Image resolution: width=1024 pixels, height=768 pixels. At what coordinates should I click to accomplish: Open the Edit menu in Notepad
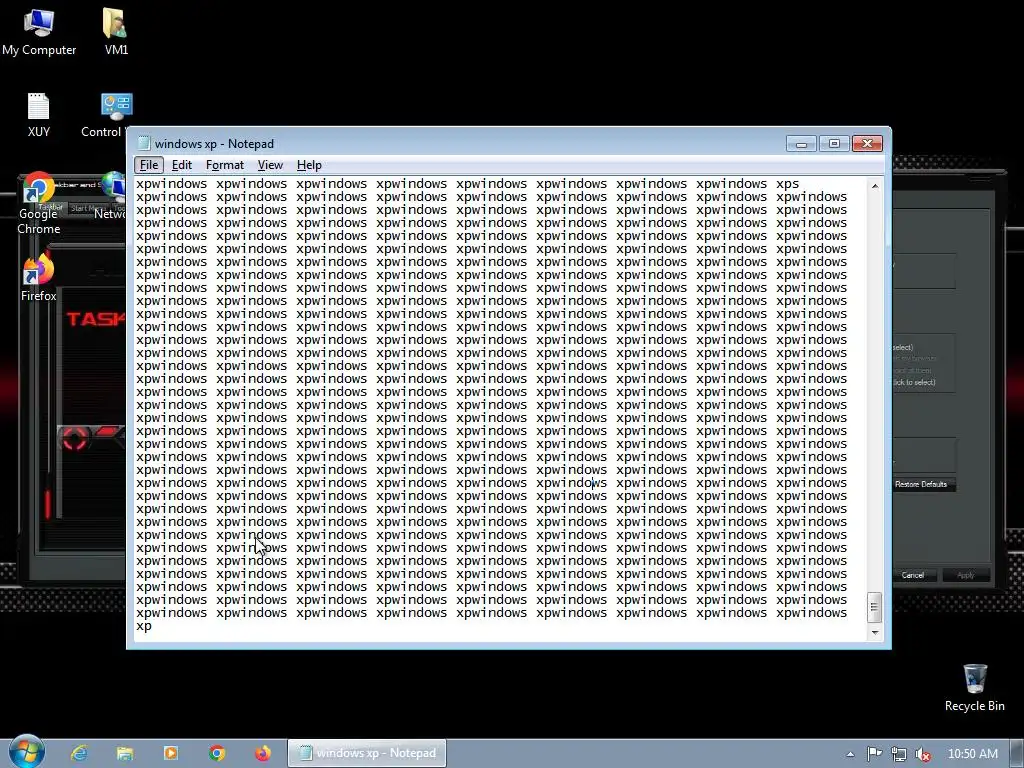coord(182,165)
